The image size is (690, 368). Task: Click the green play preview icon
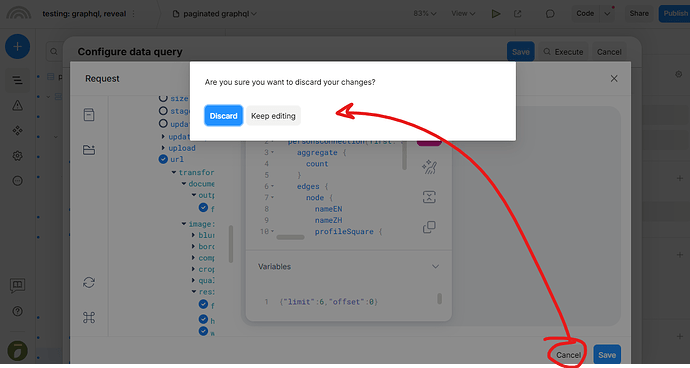[496, 14]
